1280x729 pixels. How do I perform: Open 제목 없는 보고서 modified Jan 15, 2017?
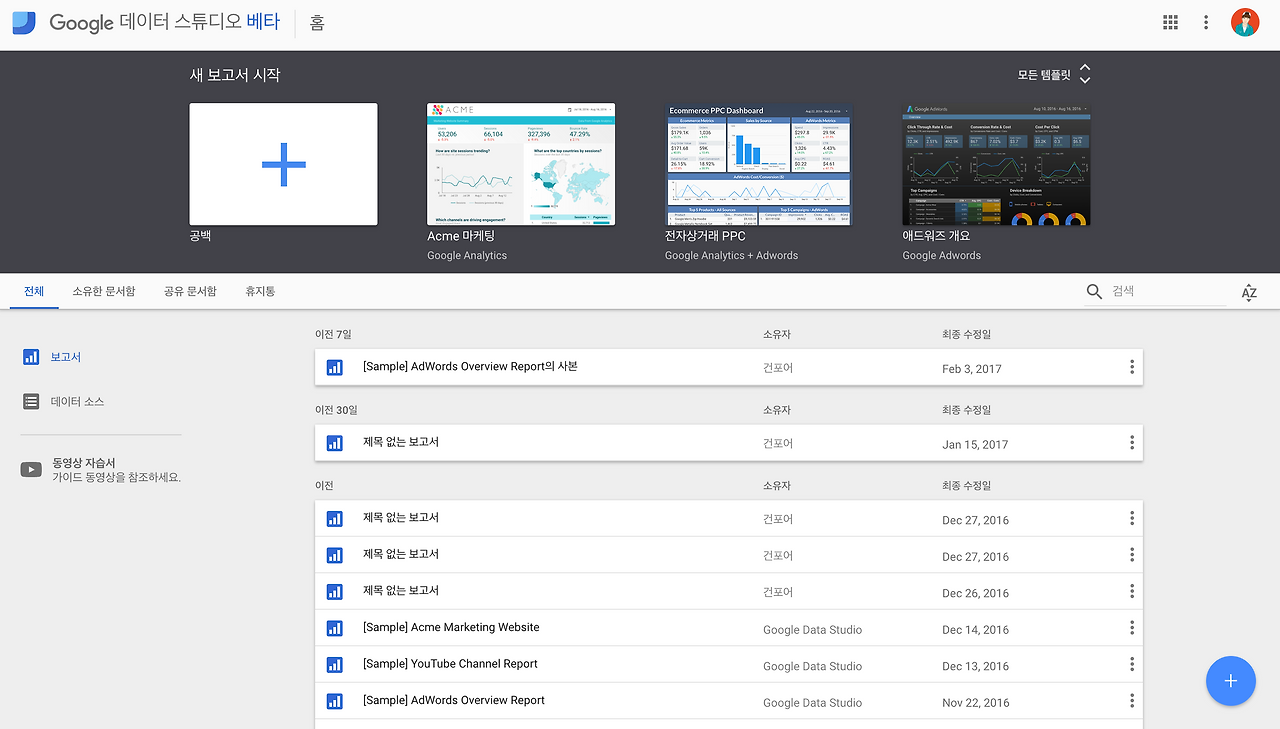(x=400, y=442)
